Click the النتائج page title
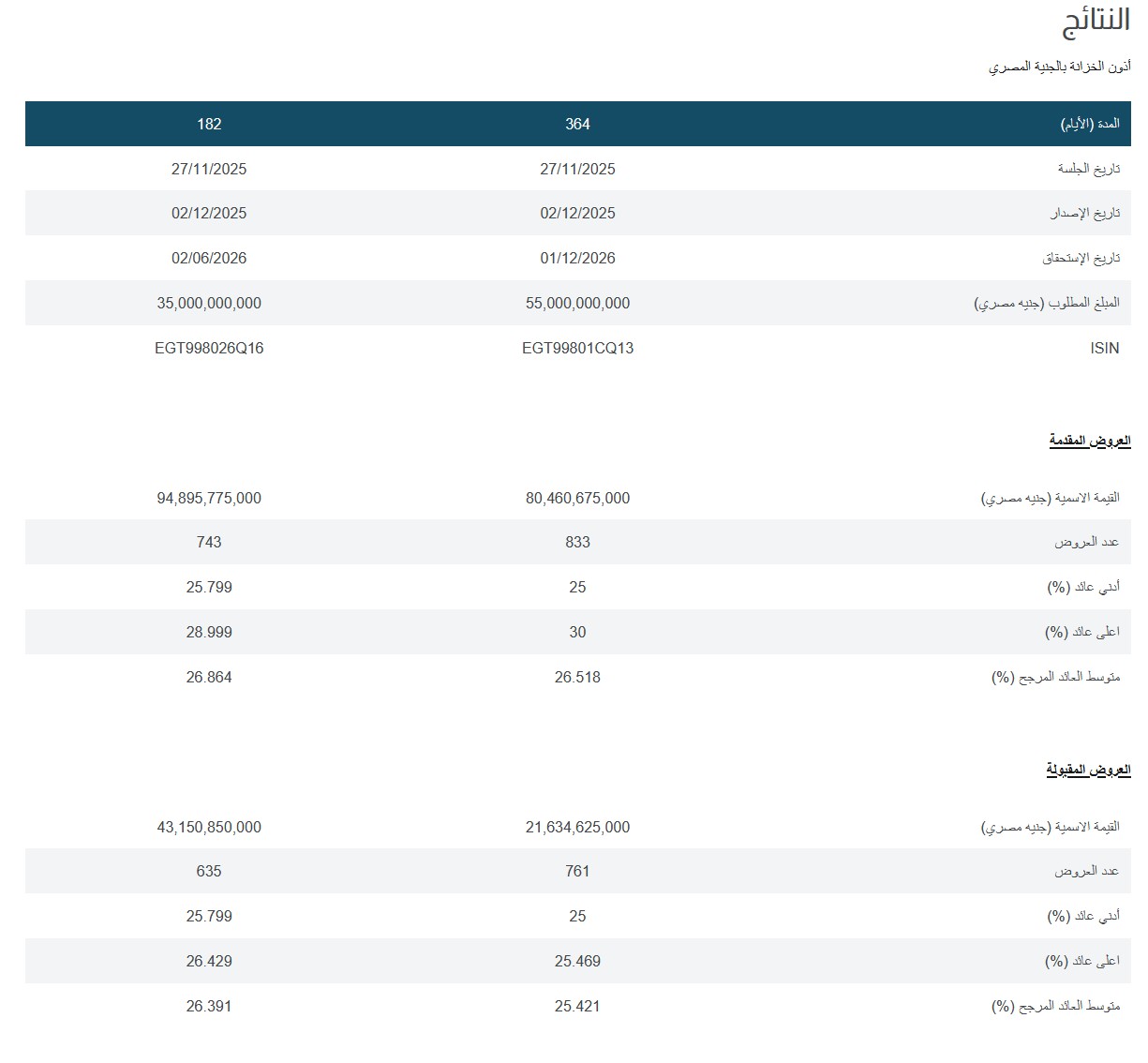Screen dimensions: 1148x1063 click(1096, 23)
